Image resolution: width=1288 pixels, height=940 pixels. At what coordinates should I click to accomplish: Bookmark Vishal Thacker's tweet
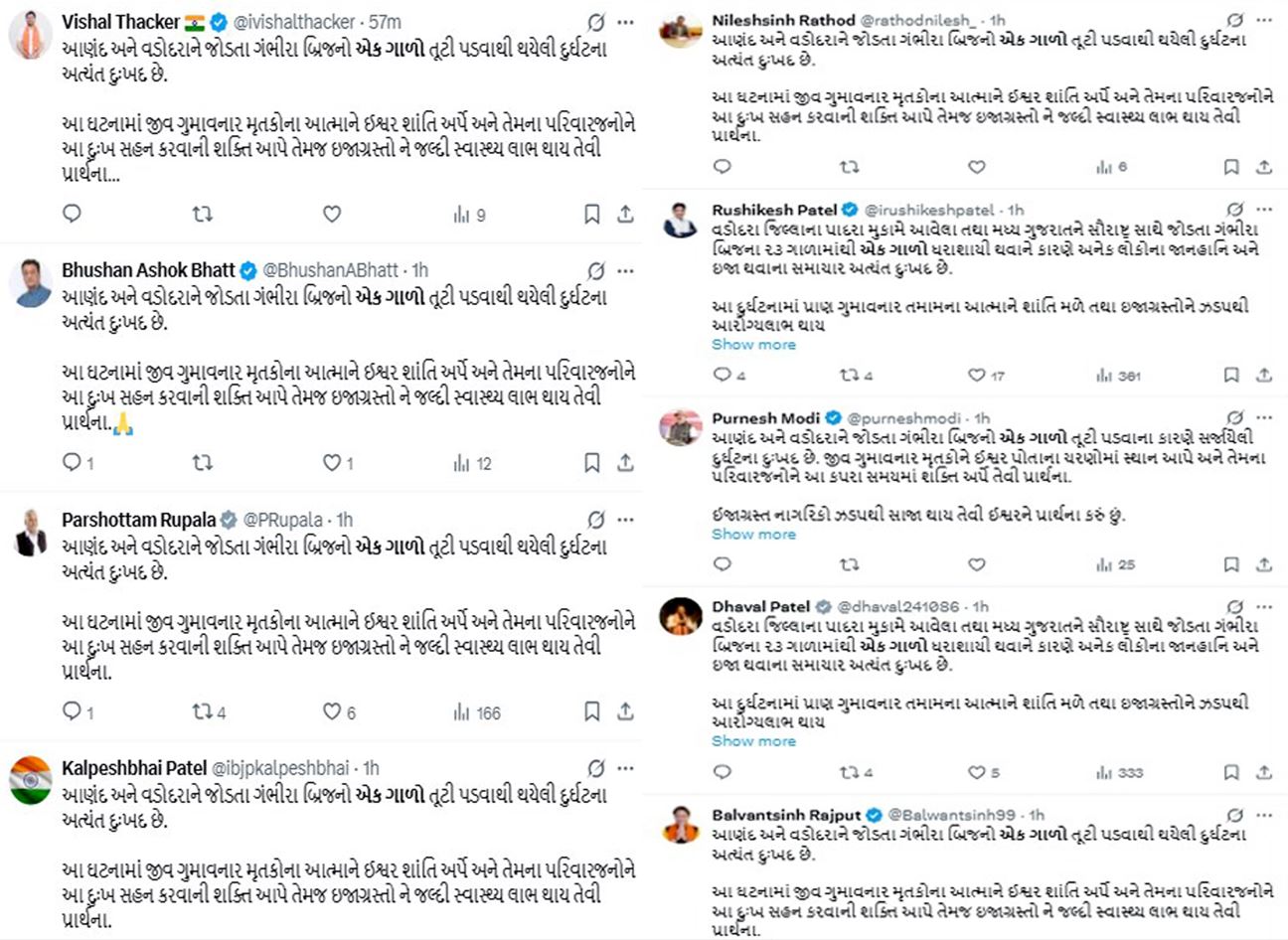[x=591, y=214]
